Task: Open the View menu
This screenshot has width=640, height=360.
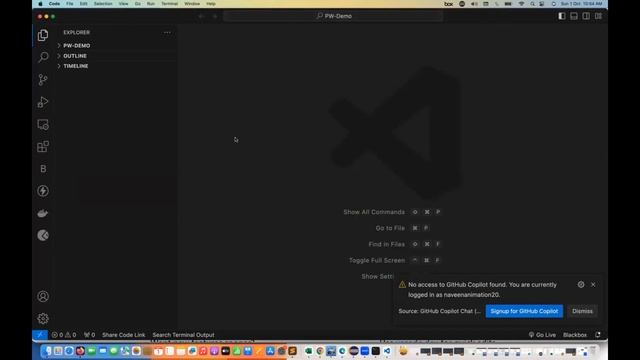Action: tap(123, 4)
